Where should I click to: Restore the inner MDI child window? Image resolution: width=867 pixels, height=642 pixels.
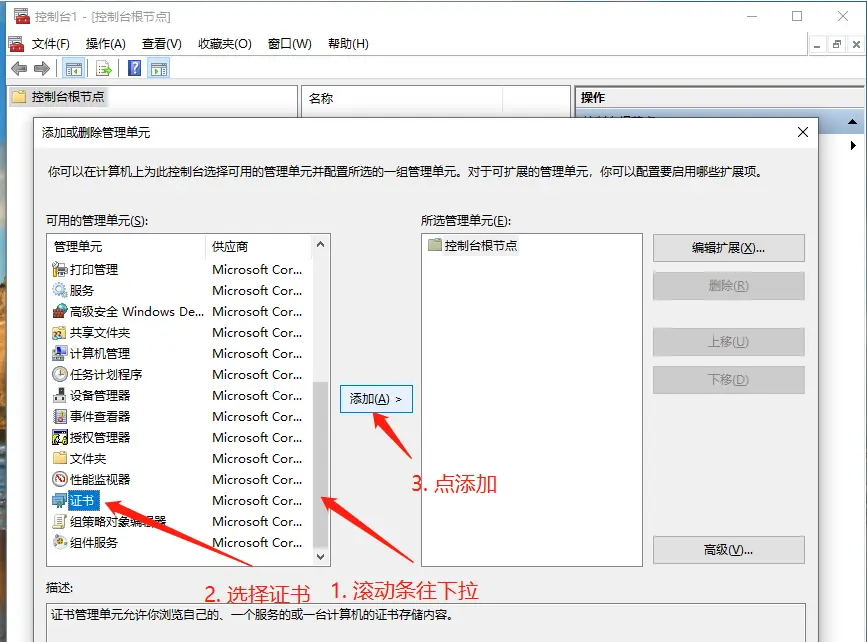click(x=837, y=44)
